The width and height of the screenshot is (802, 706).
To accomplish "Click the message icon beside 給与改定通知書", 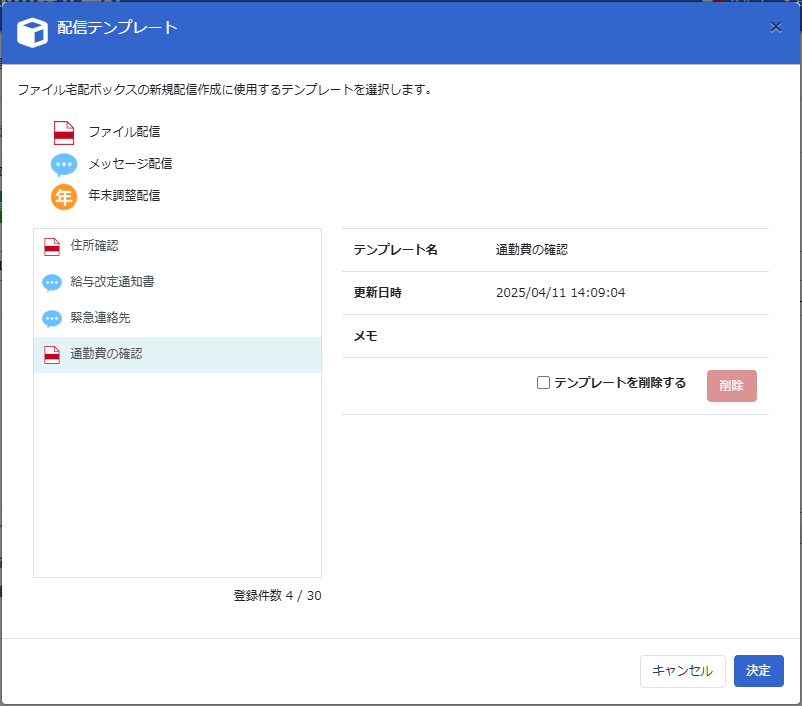I will coord(52,283).
